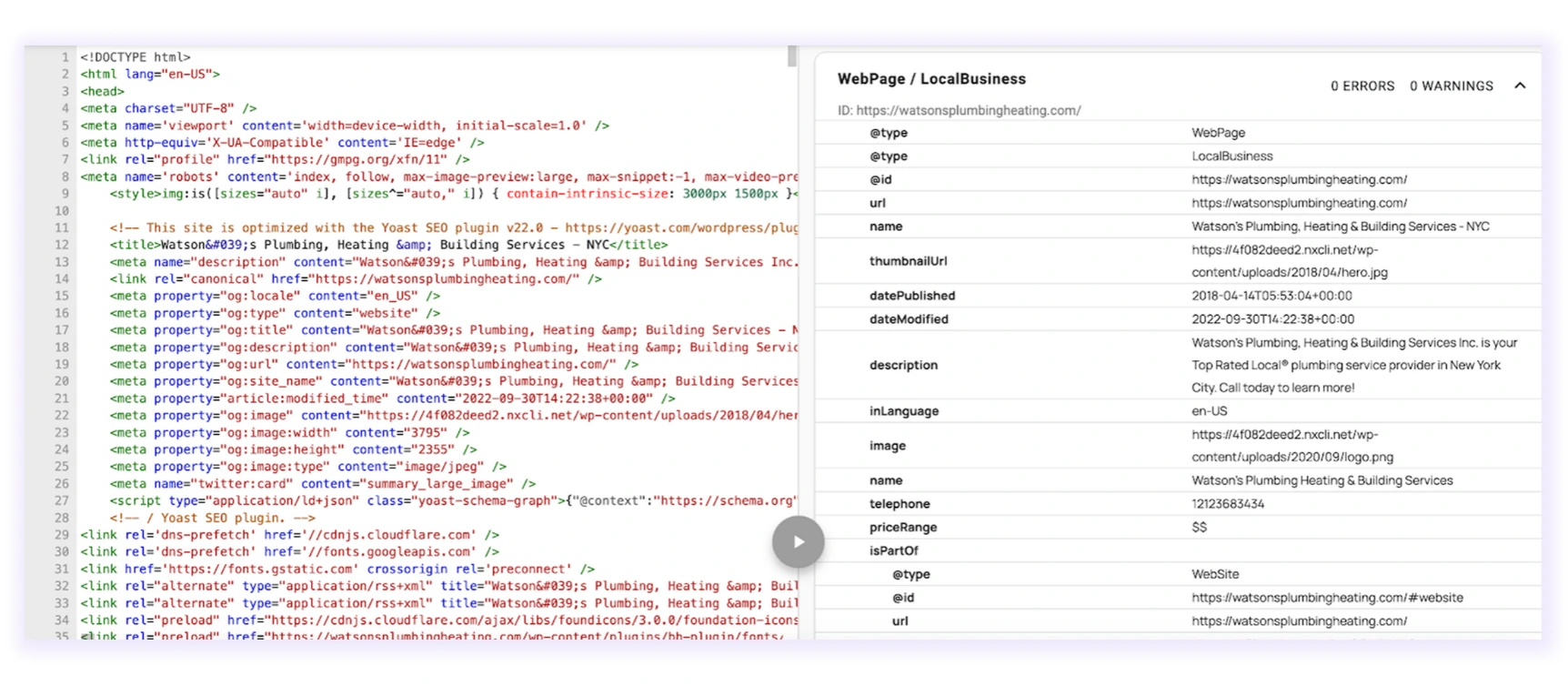Click the 0 WARNINGS label
Image resolution: width=1568 pixels, height=686 pixels.
coord(1452,86)
